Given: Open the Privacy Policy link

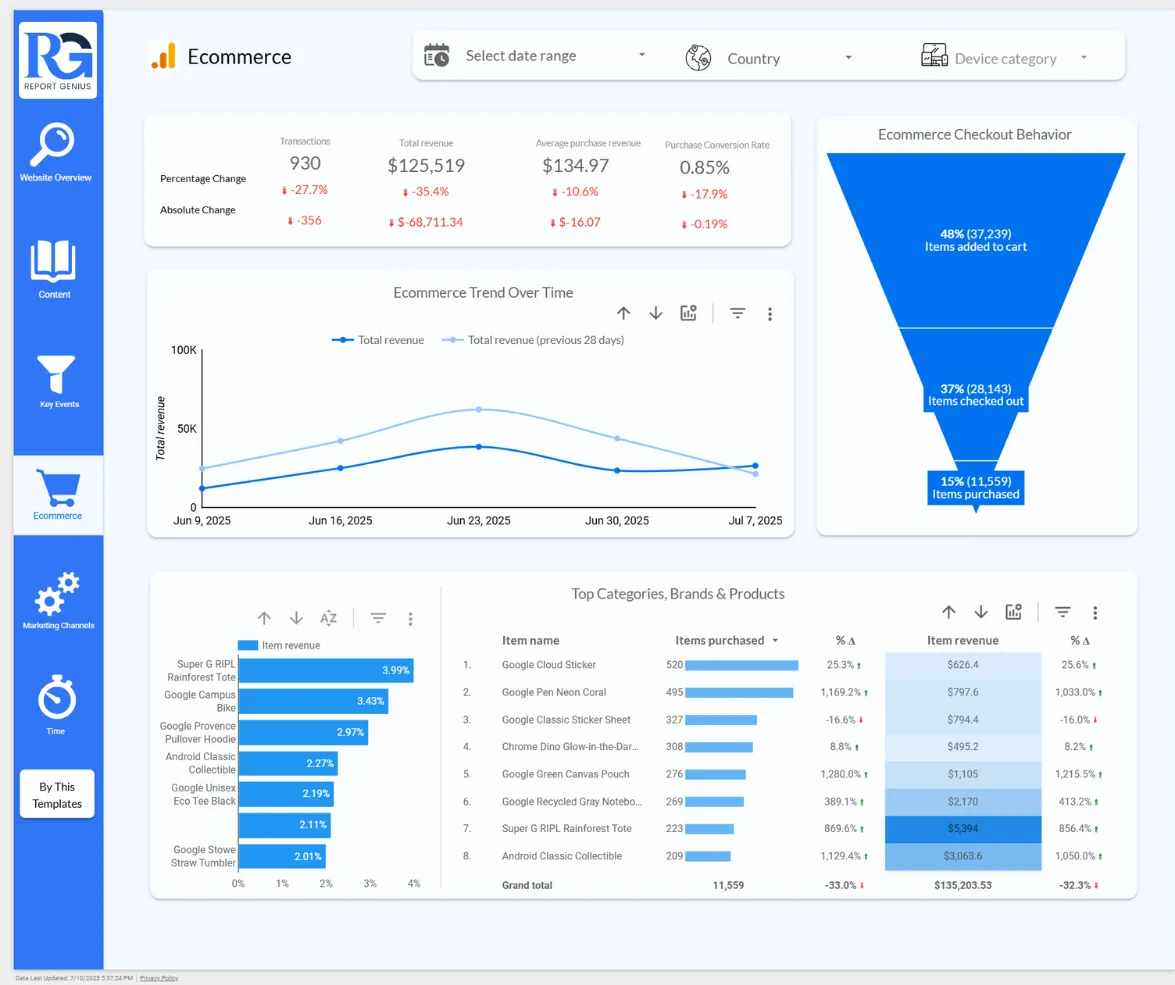Looking at the screenshot, I should (159, 978).
